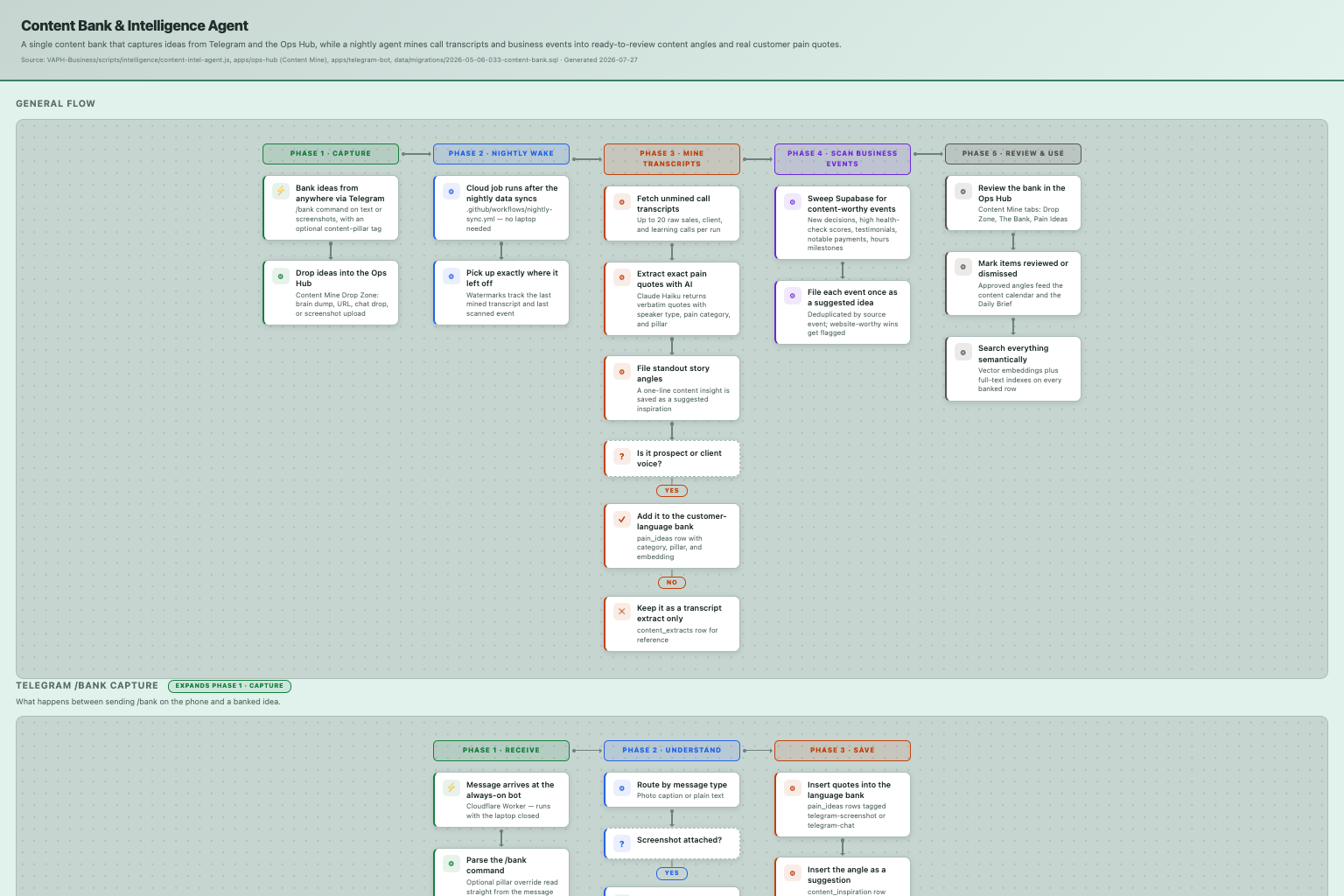Click the gear icon on Cloud job runs card
The height and width of the screenshot is (896, 1344).
451,191
